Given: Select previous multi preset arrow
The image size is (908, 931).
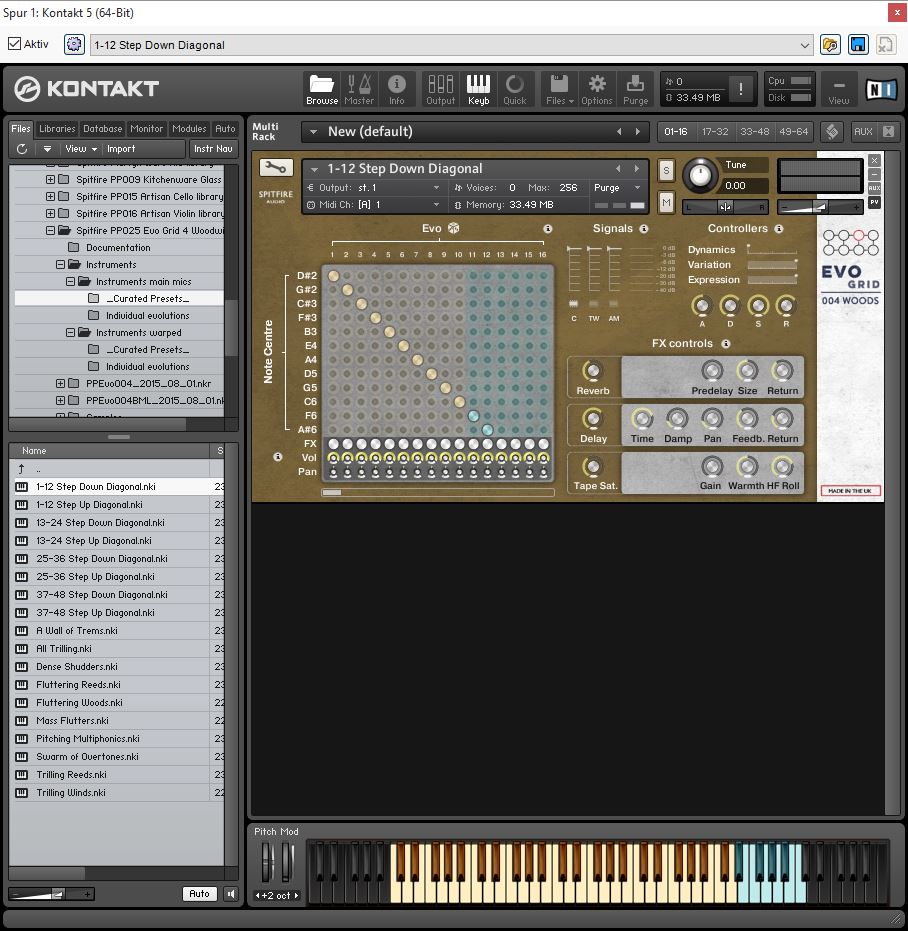Looking at the screenshot, I should [x=619, y=132].
